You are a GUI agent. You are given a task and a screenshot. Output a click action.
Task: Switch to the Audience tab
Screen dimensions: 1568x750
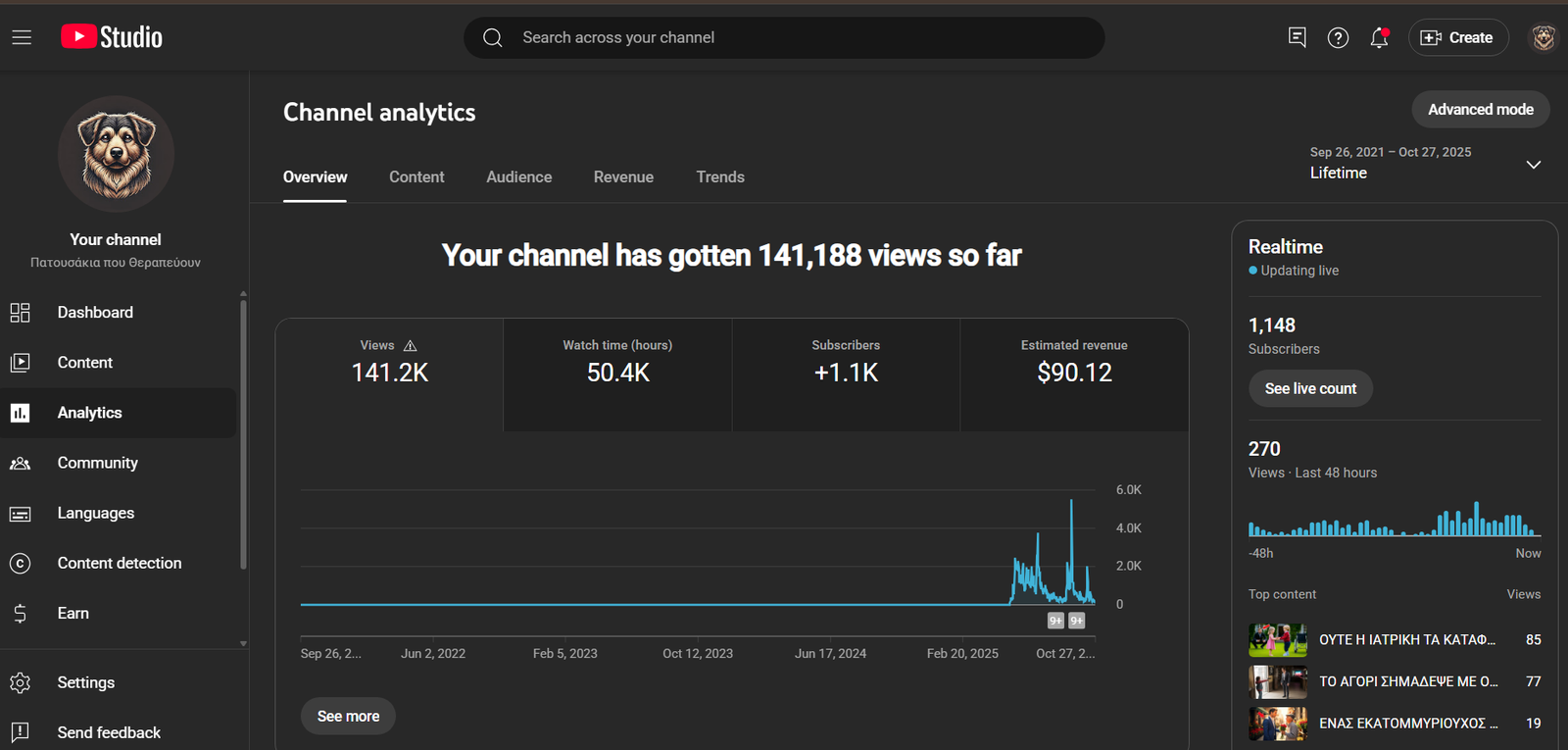(x=518, y=176)
